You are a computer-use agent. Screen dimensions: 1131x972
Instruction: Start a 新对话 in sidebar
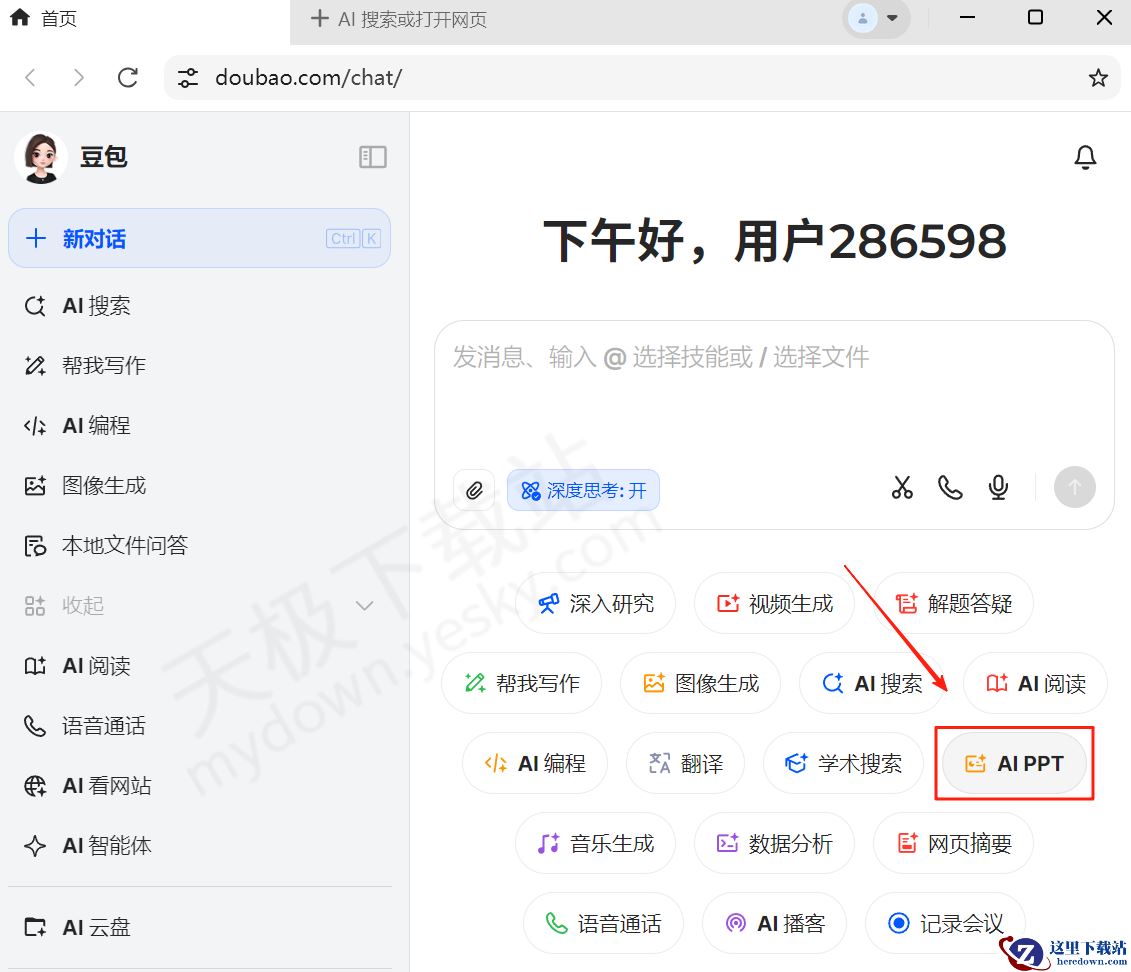coord(200,238)
